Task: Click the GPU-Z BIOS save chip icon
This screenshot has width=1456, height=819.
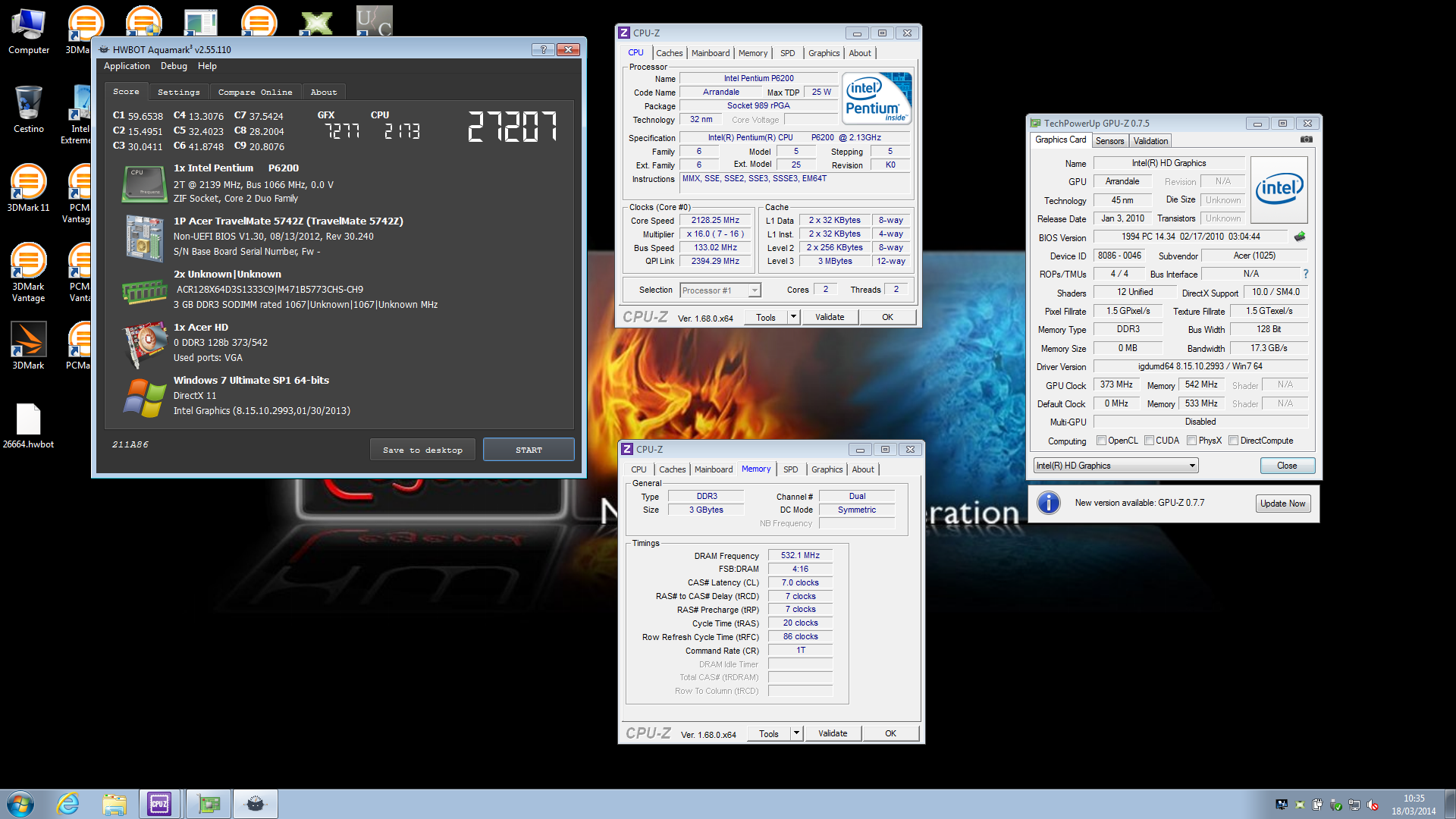Action: [x=1300, y=237]
